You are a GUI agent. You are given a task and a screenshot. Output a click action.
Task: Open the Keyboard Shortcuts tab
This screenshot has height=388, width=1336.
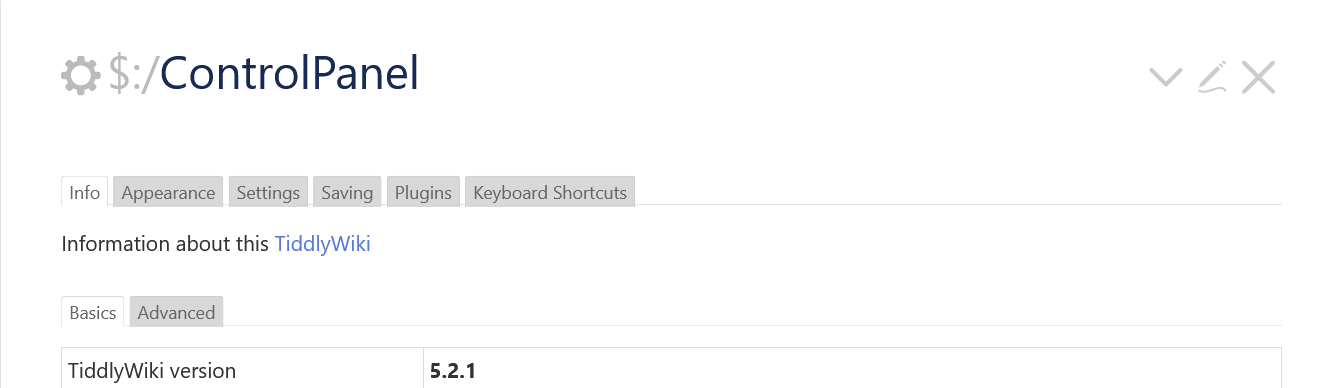coord(550,192)
